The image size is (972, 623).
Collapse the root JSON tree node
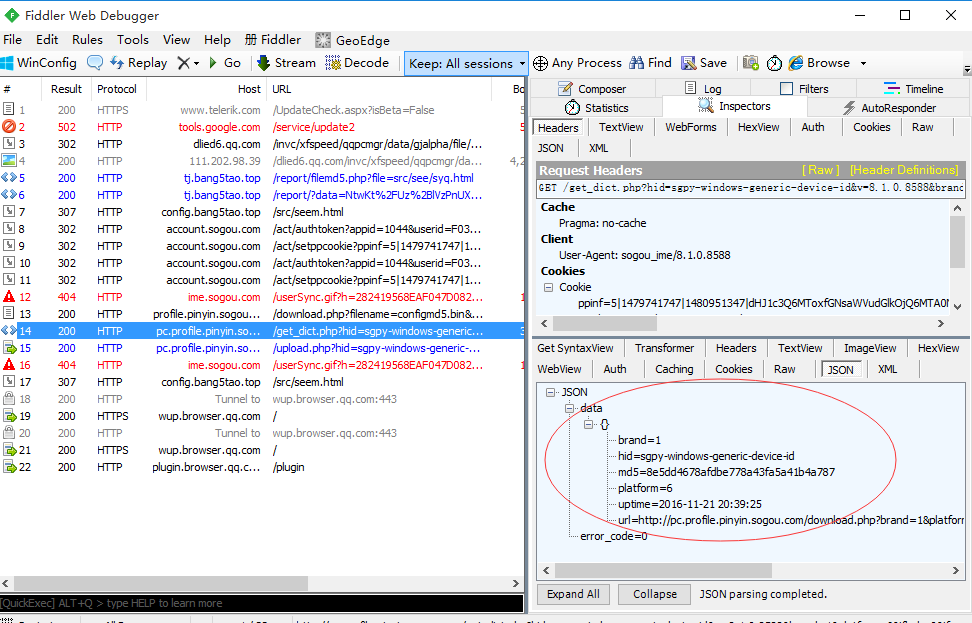pos(551,393)
